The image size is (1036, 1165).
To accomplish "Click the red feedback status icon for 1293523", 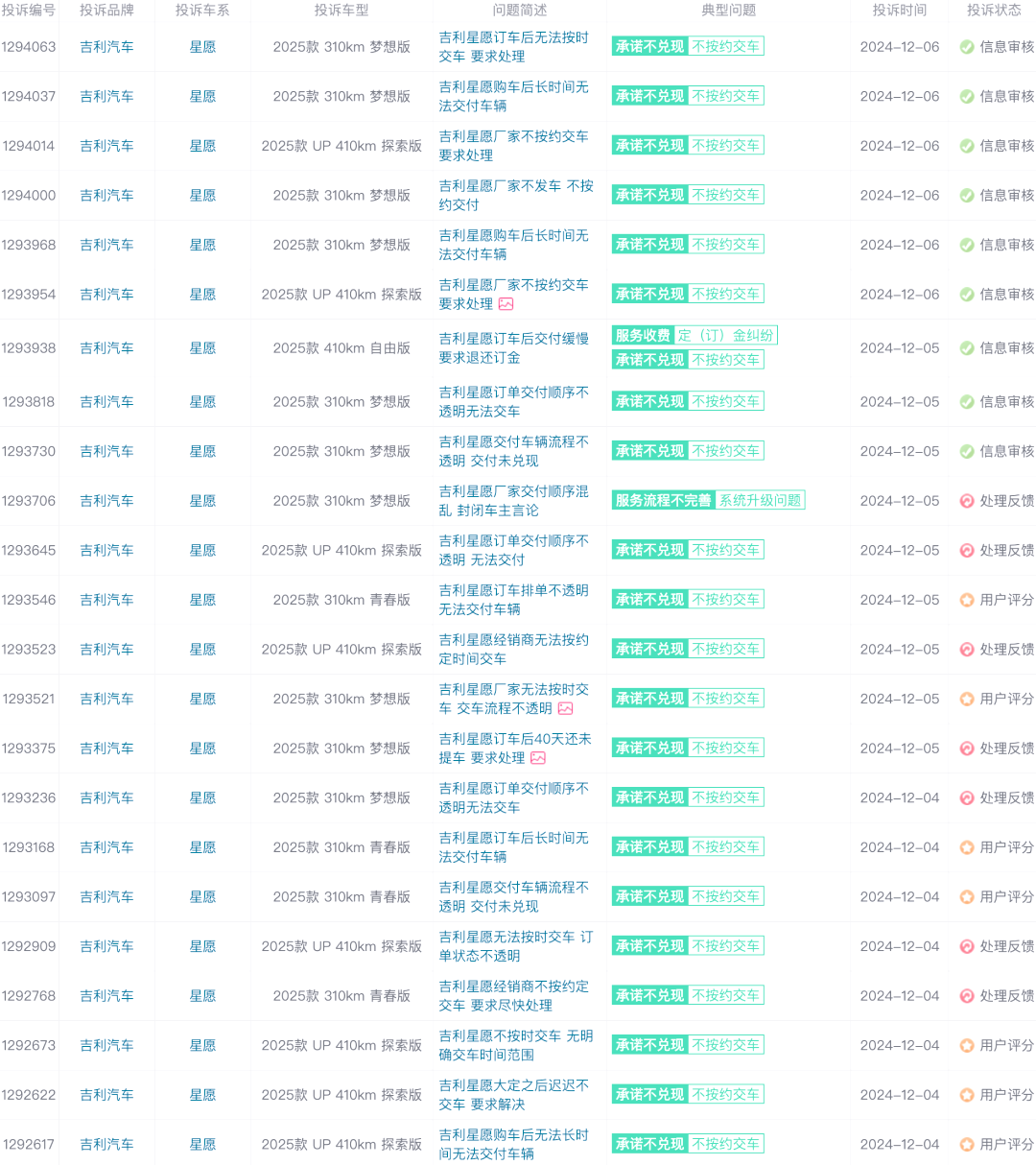I will tap(967, 650).
